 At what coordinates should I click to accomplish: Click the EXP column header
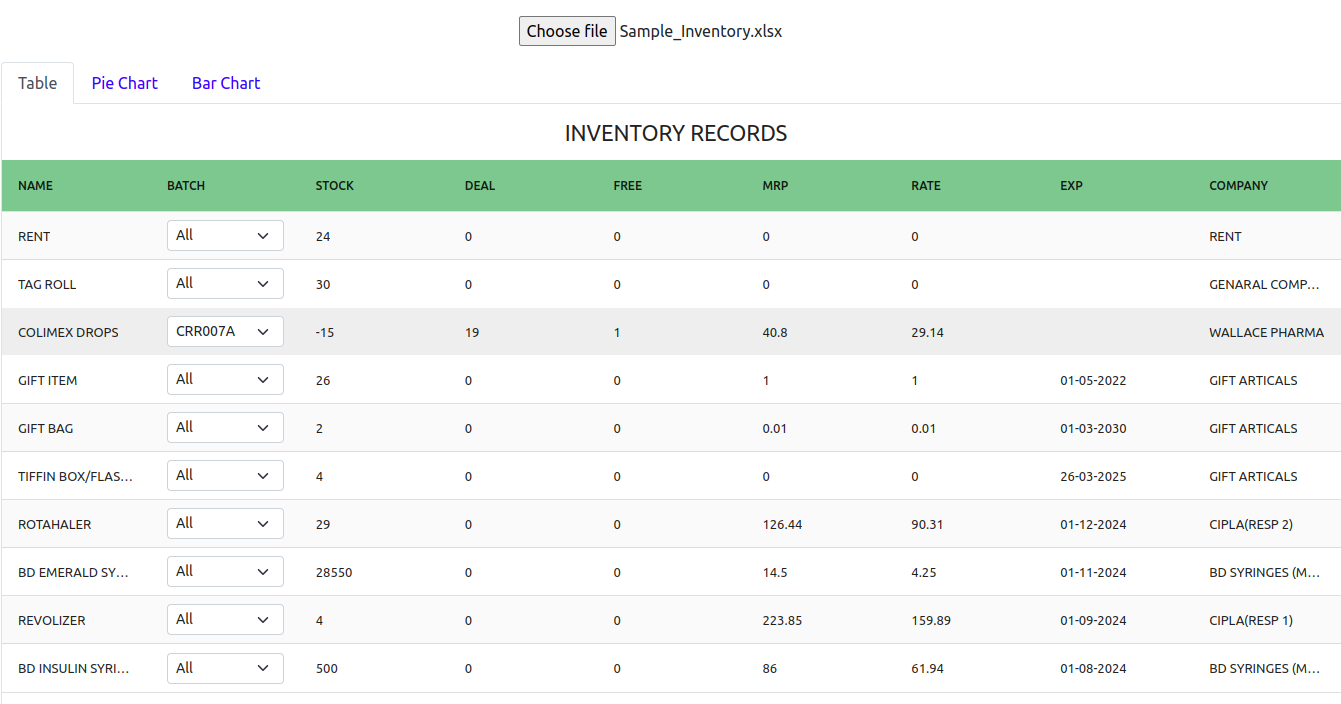(x=1071, y=185)
